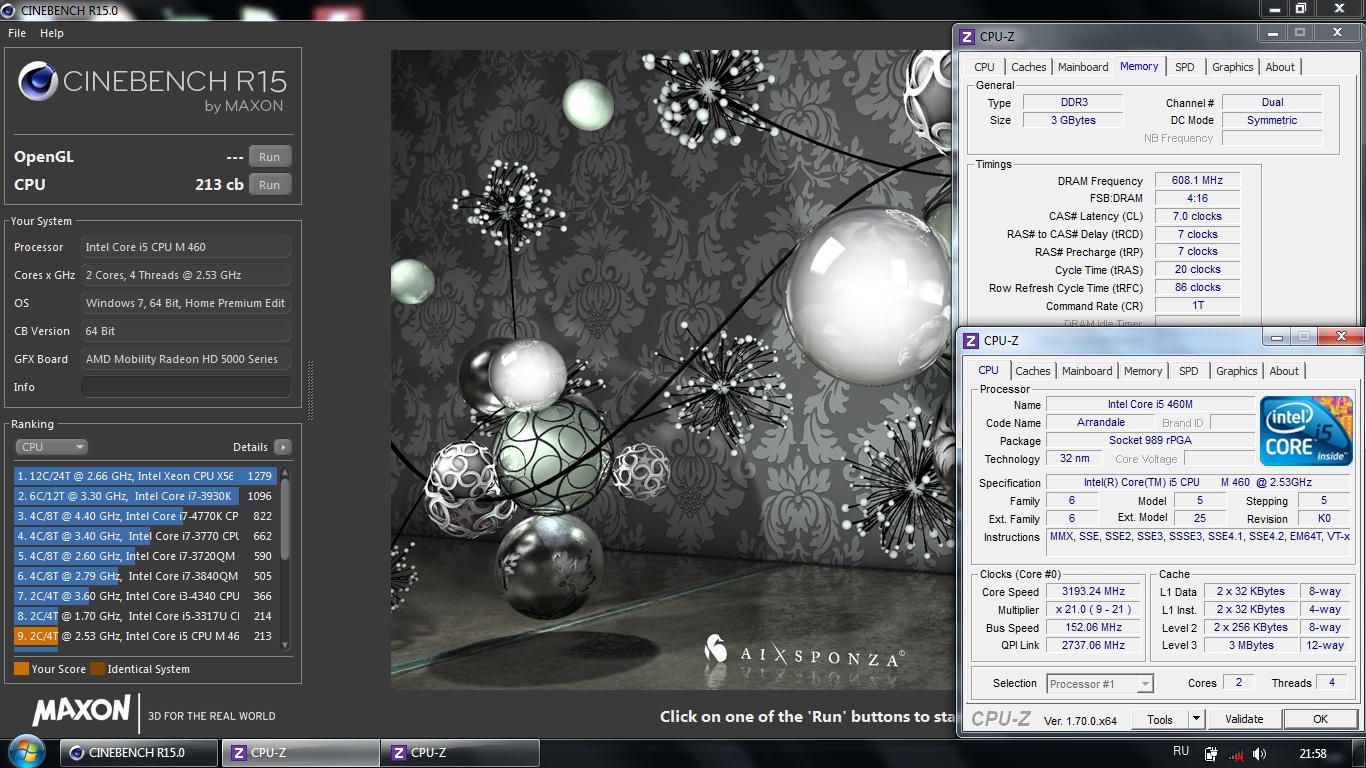Click the CPU-Z Tools button

click(x=1160, y=719)
